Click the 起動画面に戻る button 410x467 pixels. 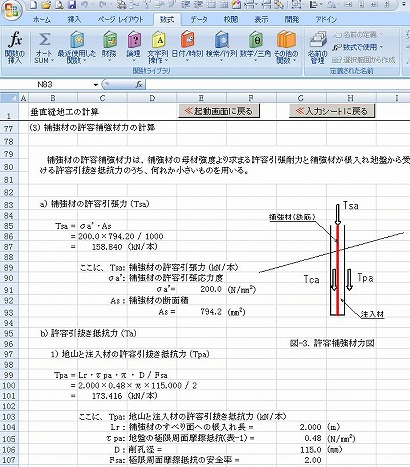[x=219, y=111]
